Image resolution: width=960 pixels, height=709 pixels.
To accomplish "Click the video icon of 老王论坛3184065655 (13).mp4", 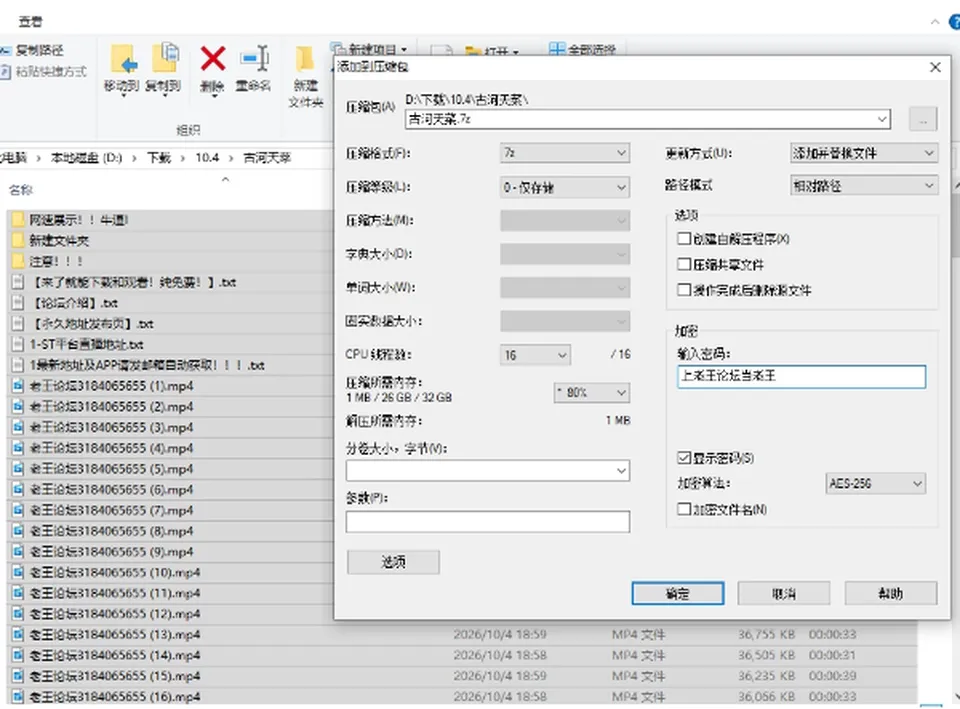I will coord(18,634).
